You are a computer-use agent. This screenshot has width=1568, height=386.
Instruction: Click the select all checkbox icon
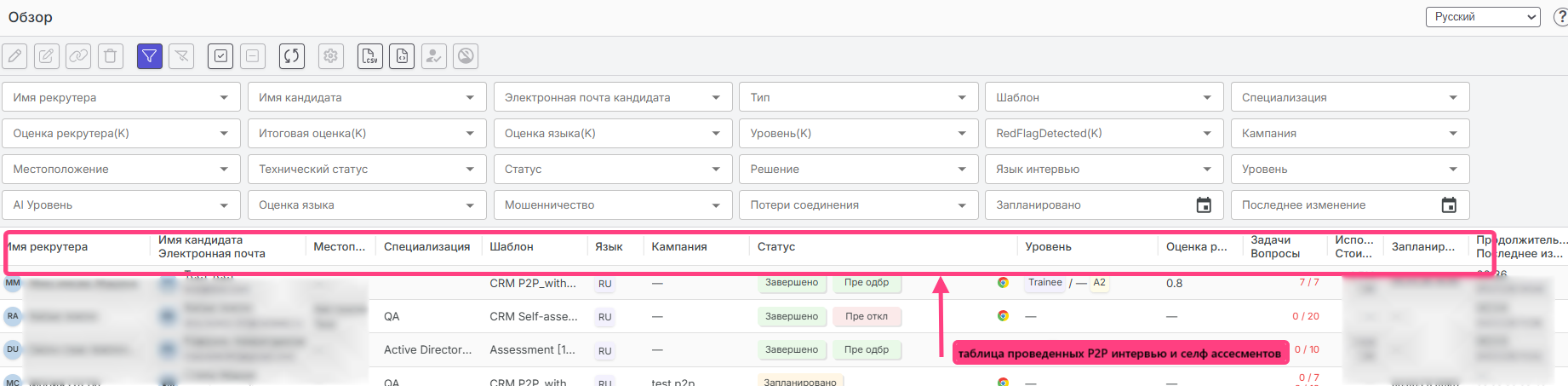pos(220,56)
